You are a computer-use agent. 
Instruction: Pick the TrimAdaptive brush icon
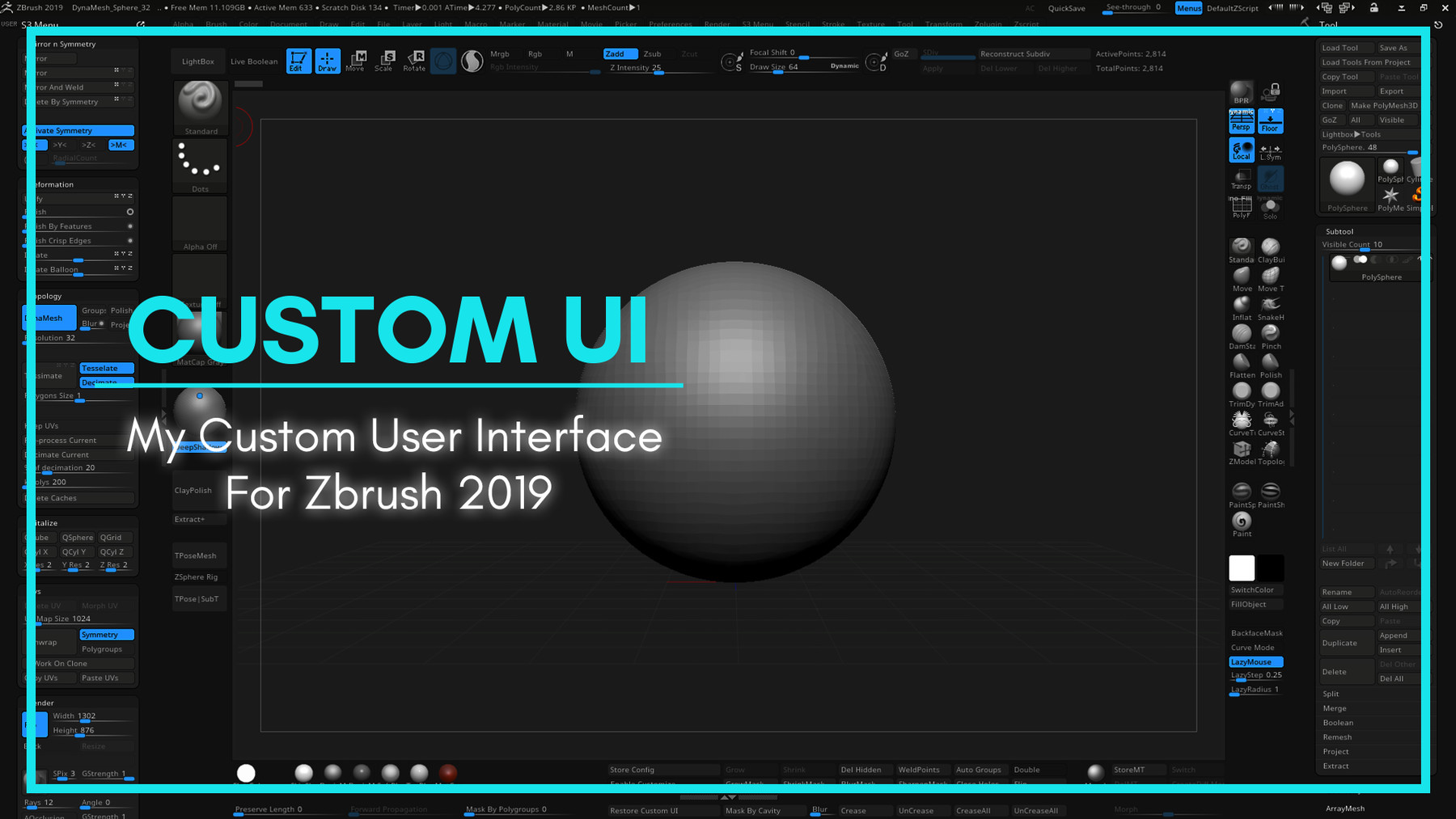pos(1271,395)
